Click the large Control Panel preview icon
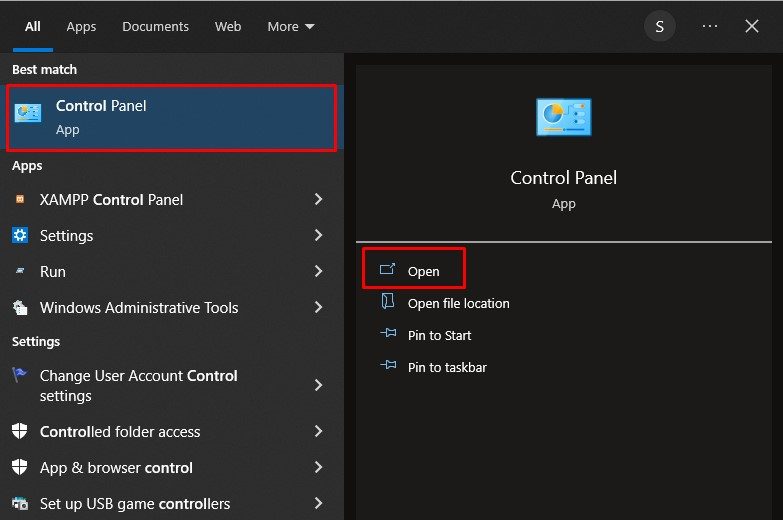This screenshot has width=783, height=520. (563, 117)
